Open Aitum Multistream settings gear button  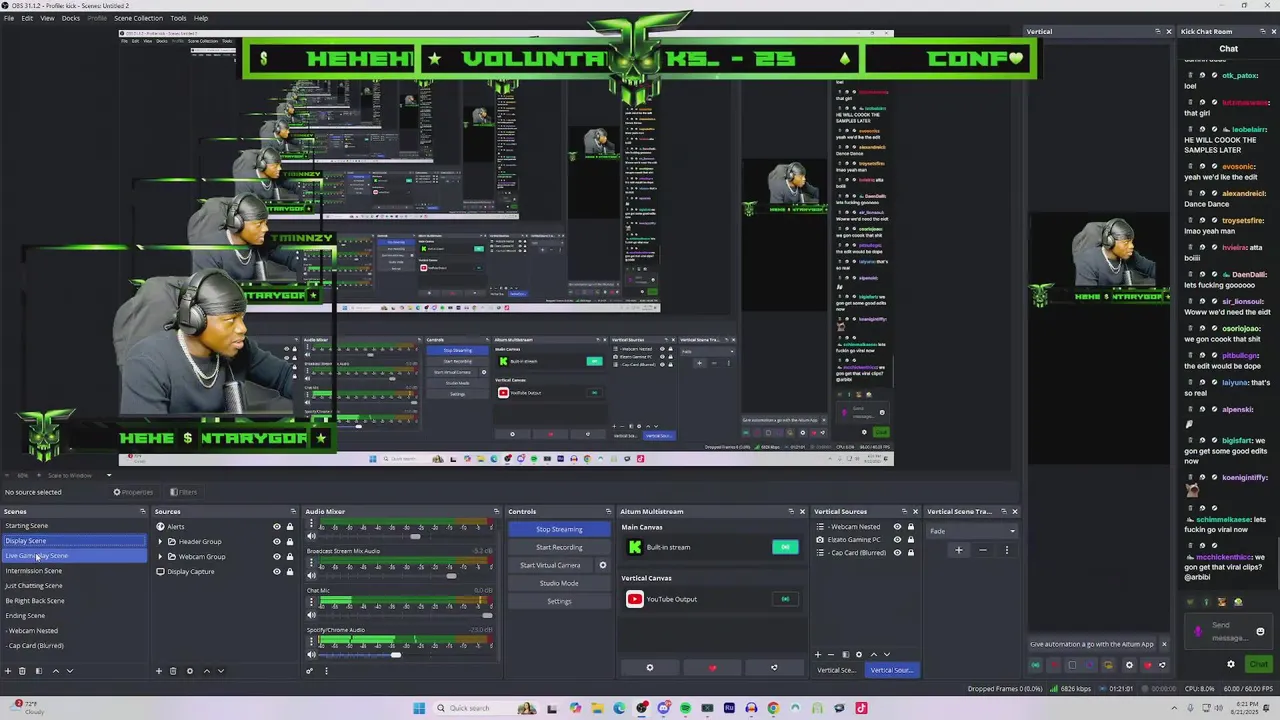(649, 668)
